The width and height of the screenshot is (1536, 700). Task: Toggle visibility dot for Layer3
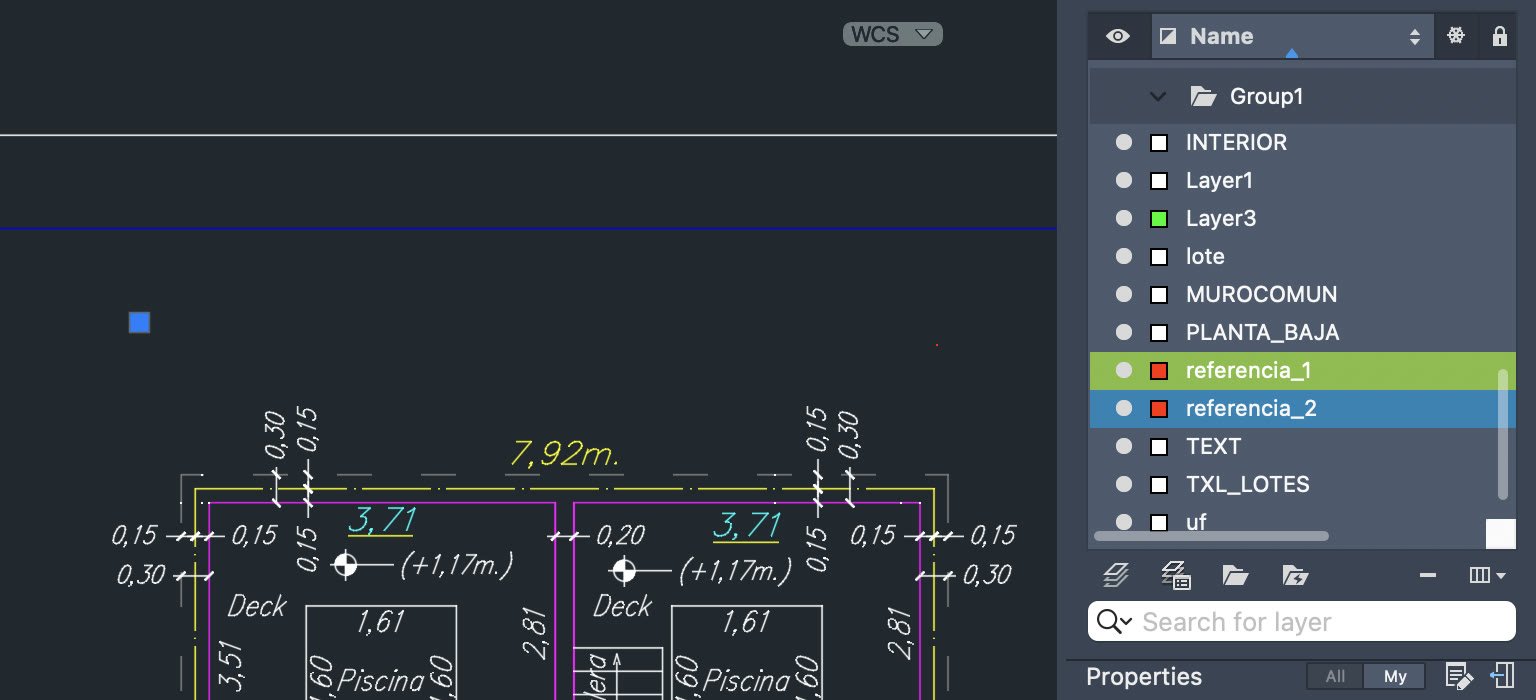coord(1124,219)
